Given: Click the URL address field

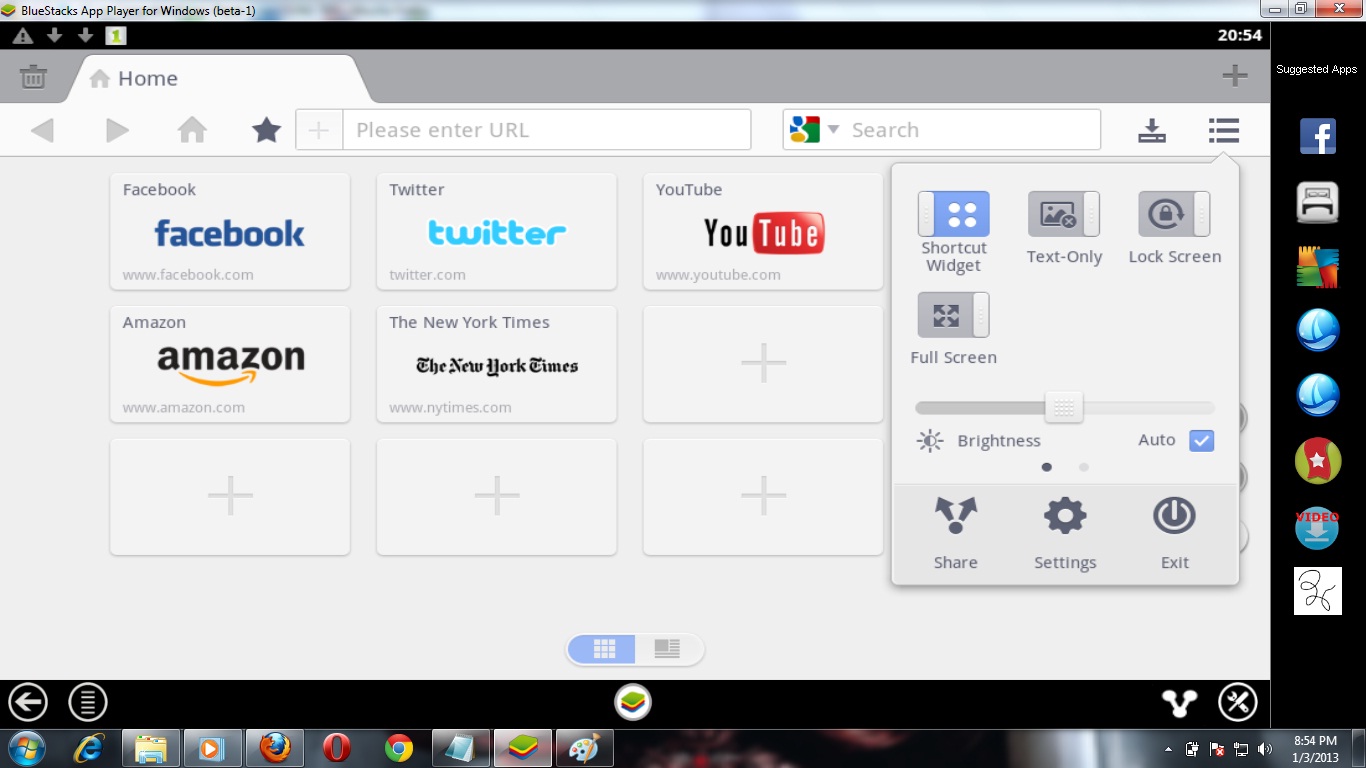Looking at the screenshot, I should pos(546,130).
